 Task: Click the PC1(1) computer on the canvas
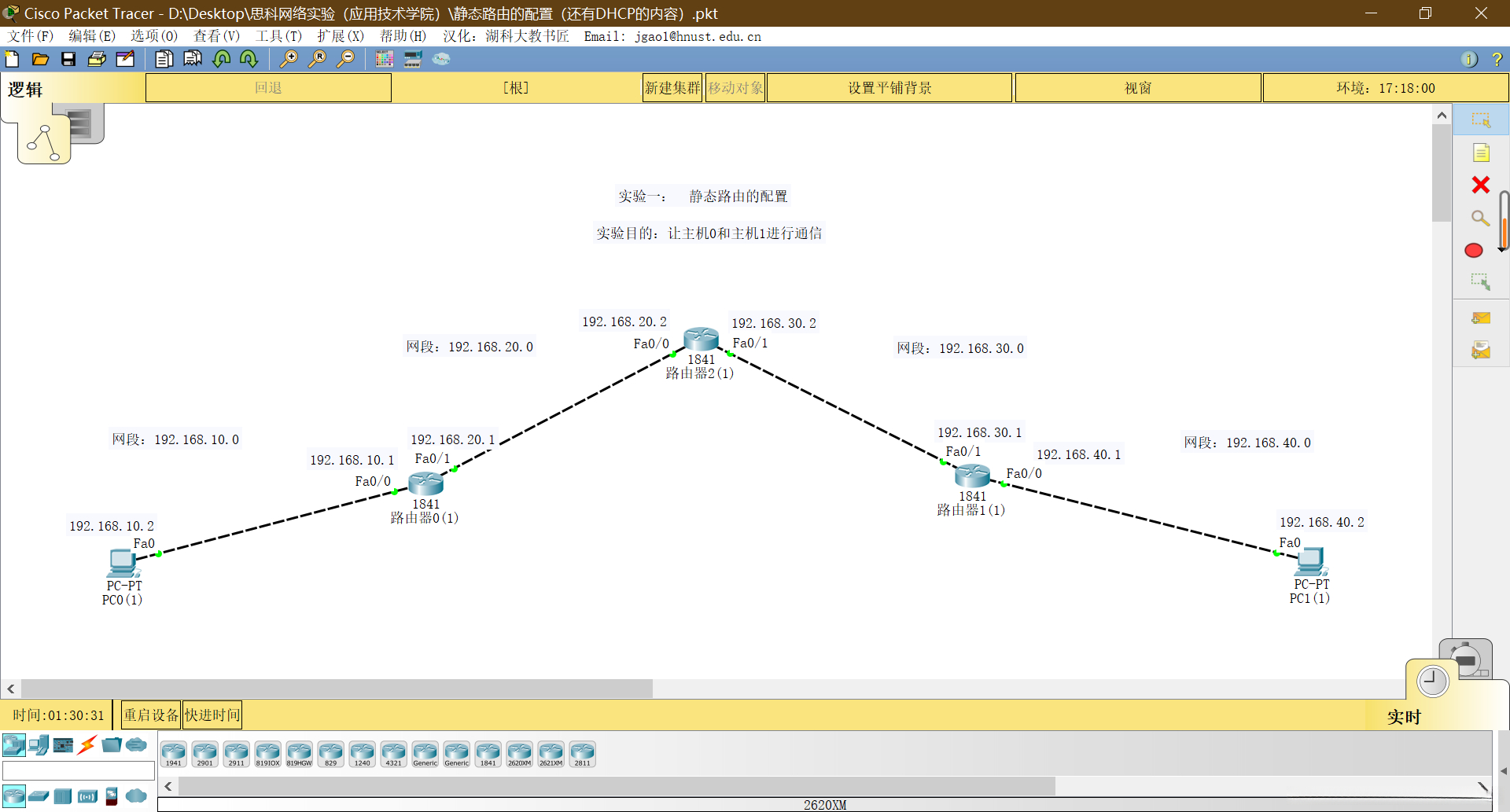(x=1311, y=562)
